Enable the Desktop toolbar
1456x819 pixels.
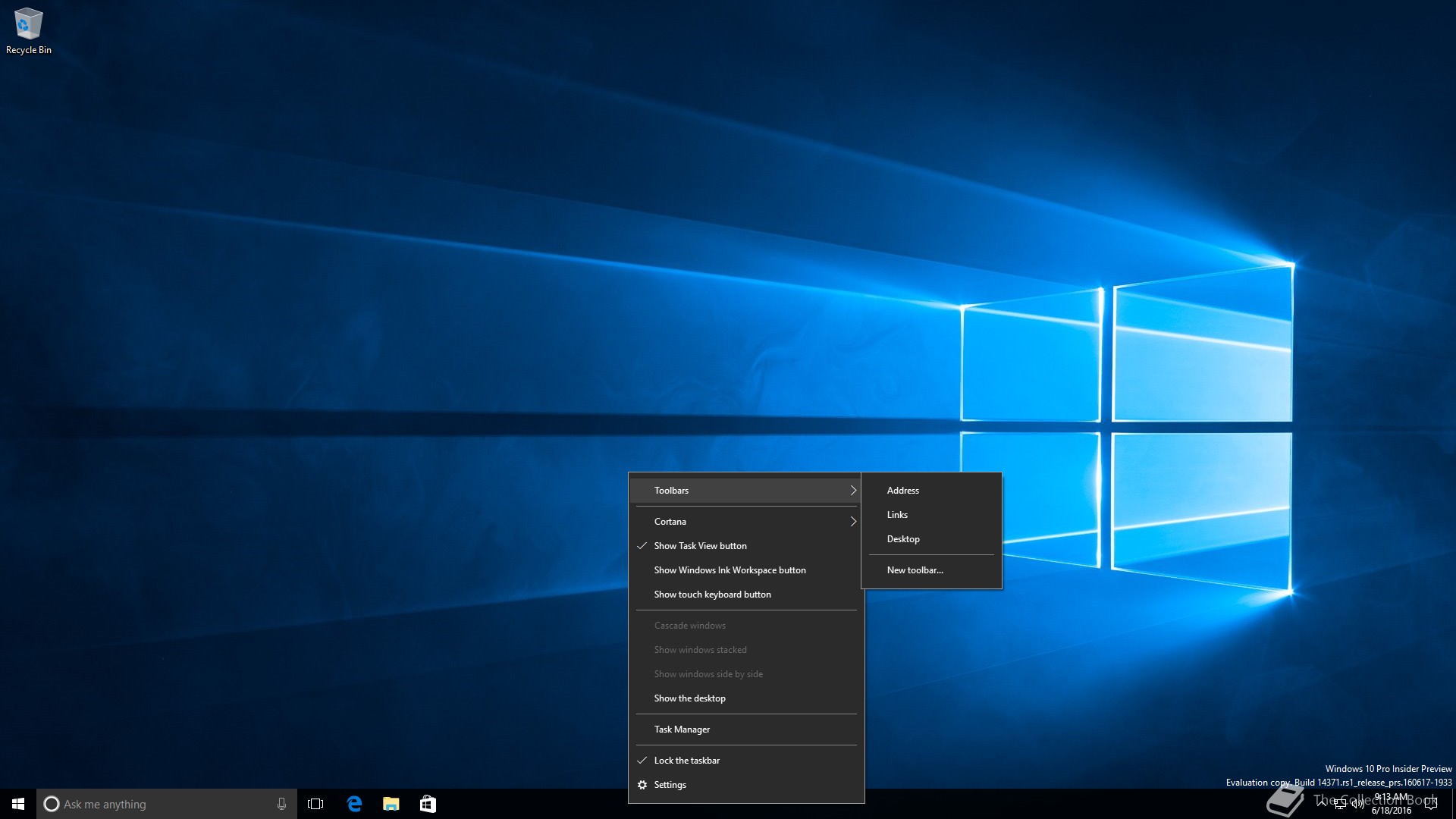pos(931,539)
